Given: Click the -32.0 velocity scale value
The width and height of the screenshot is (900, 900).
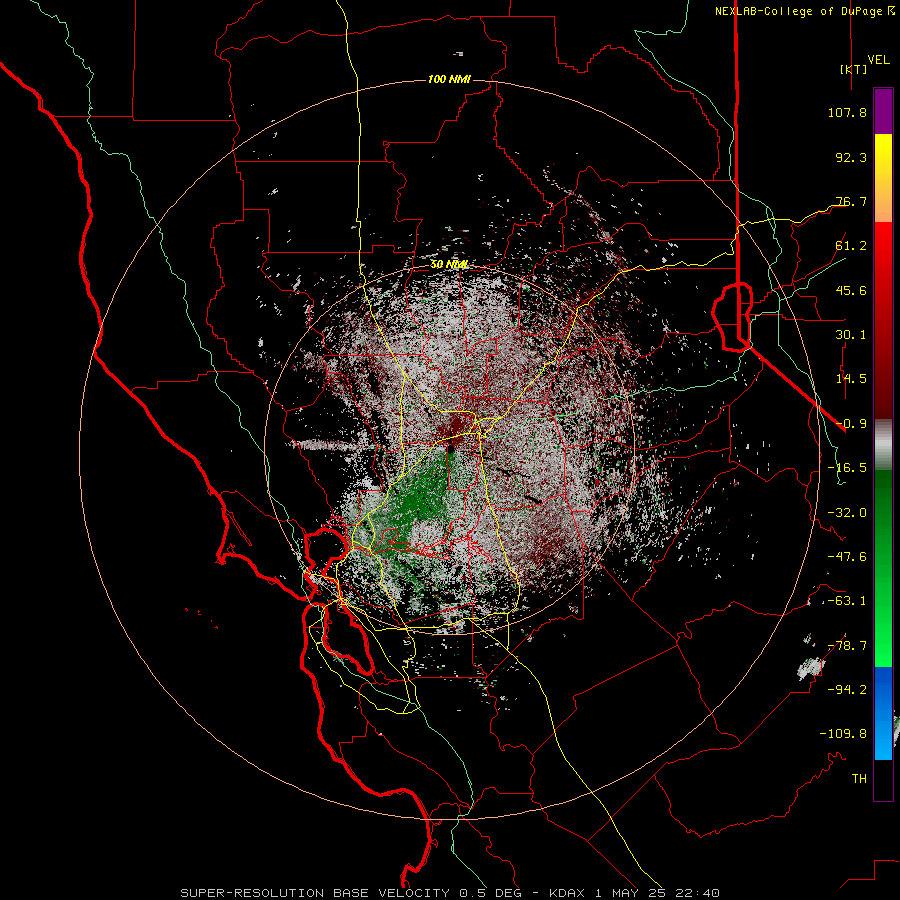Looking at the screenshot, I should click(847, 513).
